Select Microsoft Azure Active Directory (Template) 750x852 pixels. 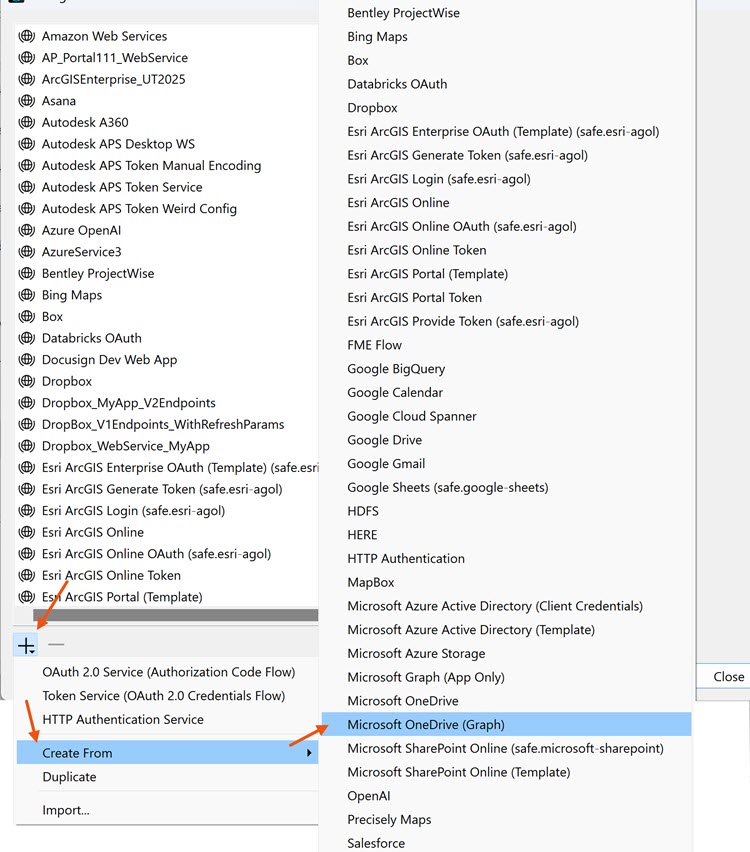(471, 630)
